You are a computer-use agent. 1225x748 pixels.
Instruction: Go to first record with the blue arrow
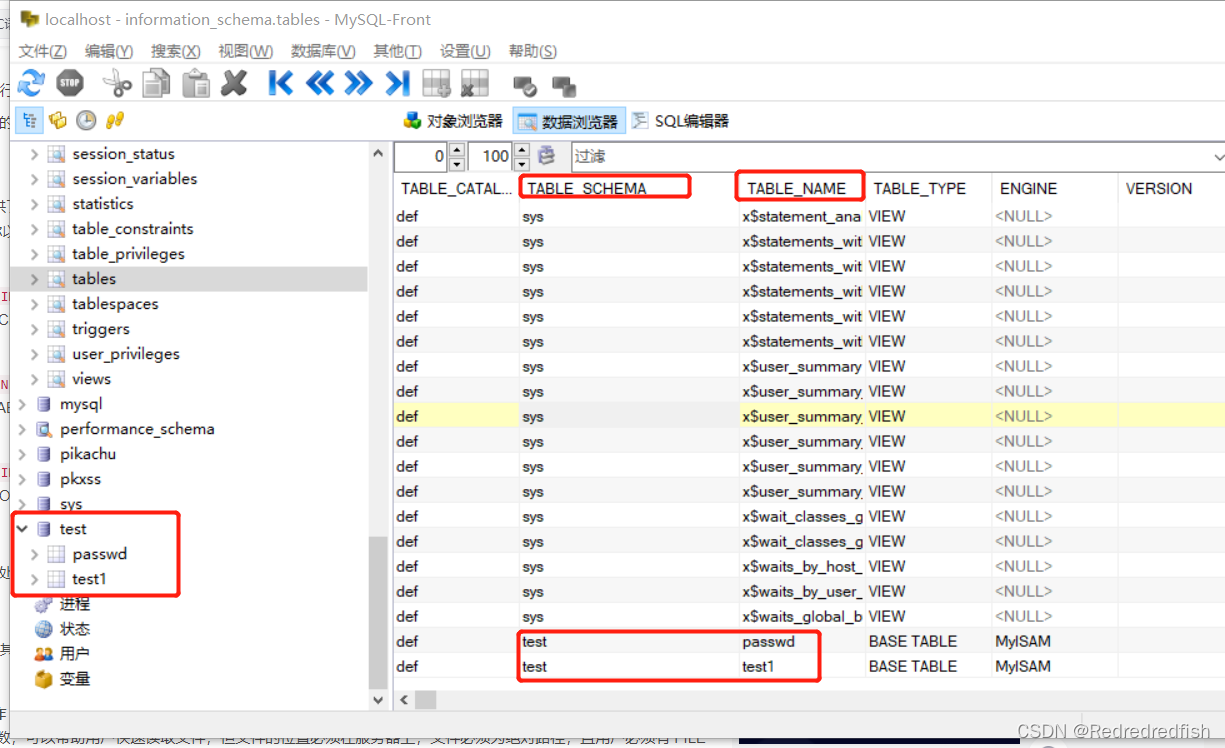281,83
